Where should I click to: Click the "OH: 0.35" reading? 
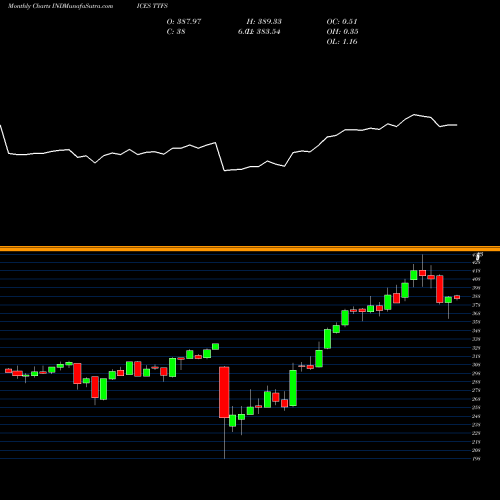point(342,31)
